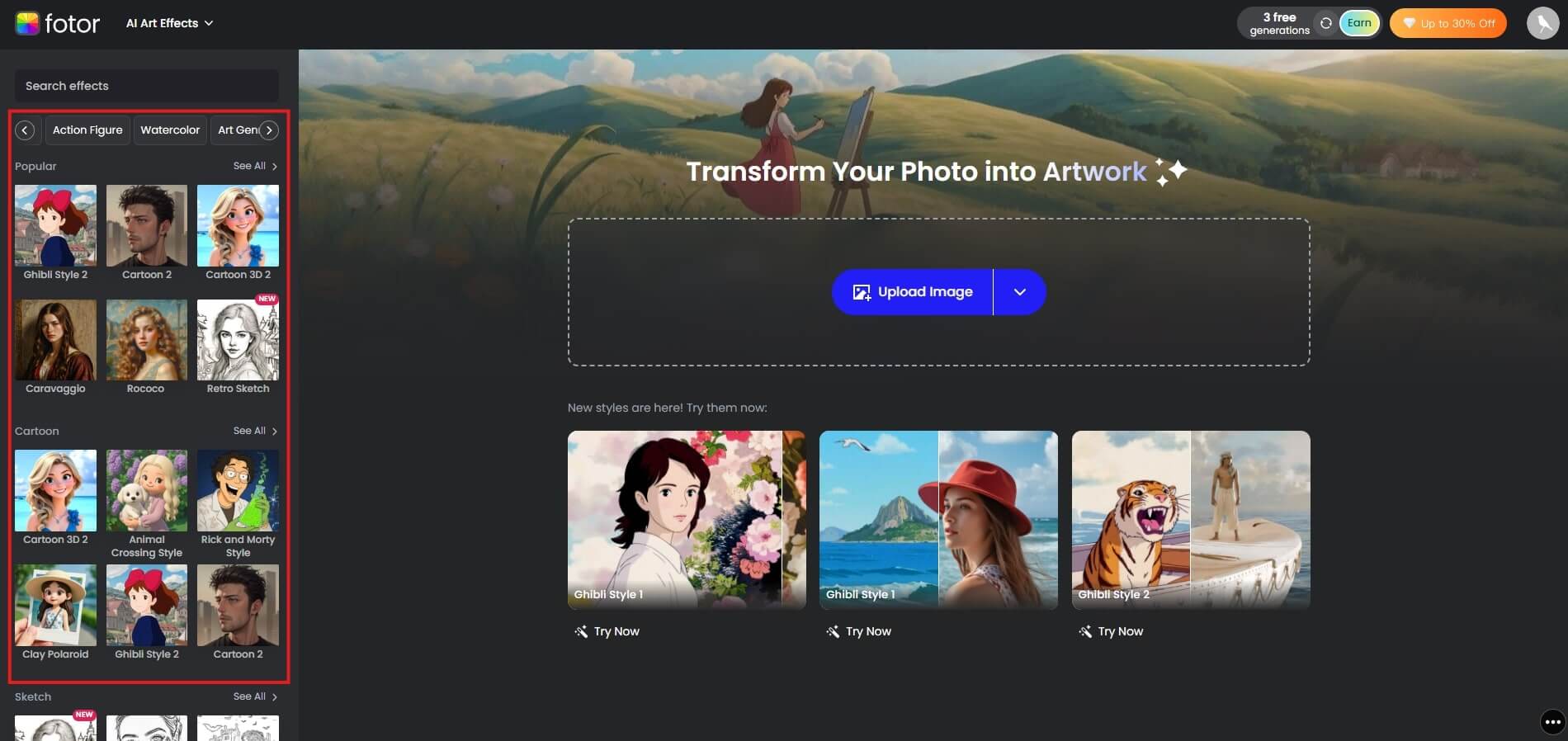
Task: Select the Animal Crossing Style effect
Action: 147,504
